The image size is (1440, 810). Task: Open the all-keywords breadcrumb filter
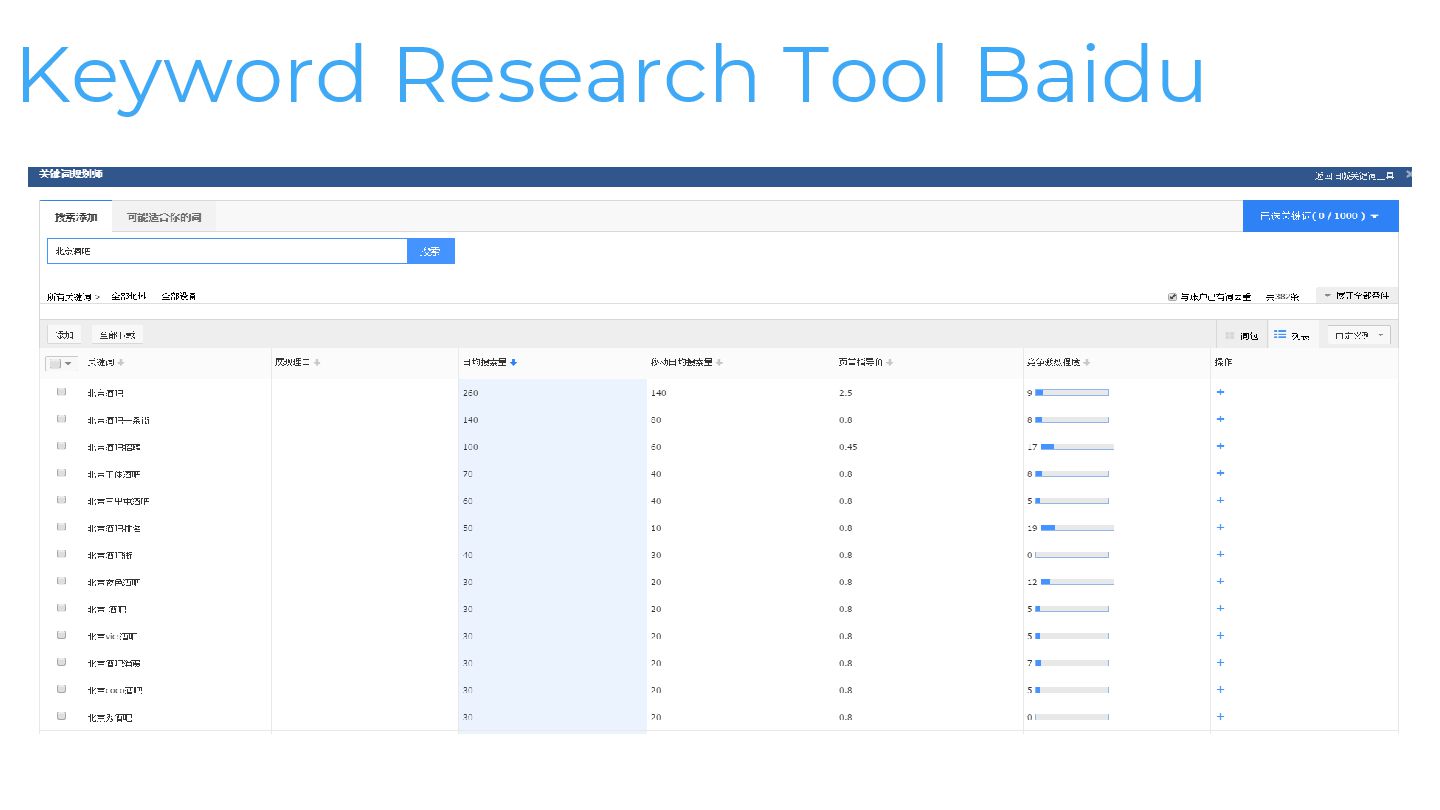pyautogui.click(x=73, y=297)
